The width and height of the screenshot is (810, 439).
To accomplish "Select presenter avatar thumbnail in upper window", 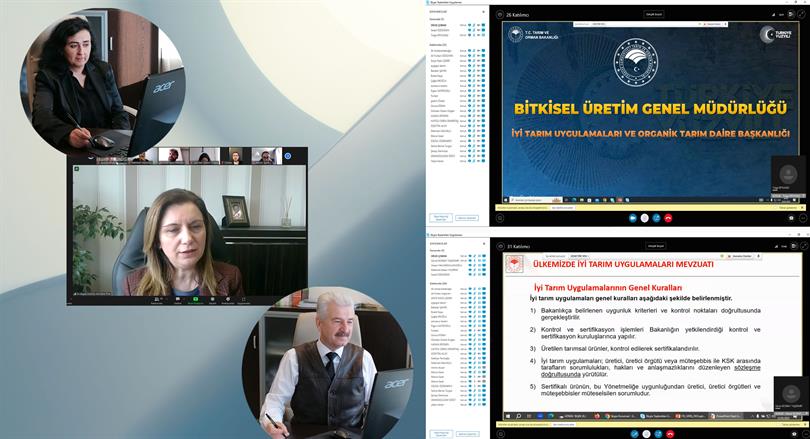I will pyautogui.click(x=788, y=175).
